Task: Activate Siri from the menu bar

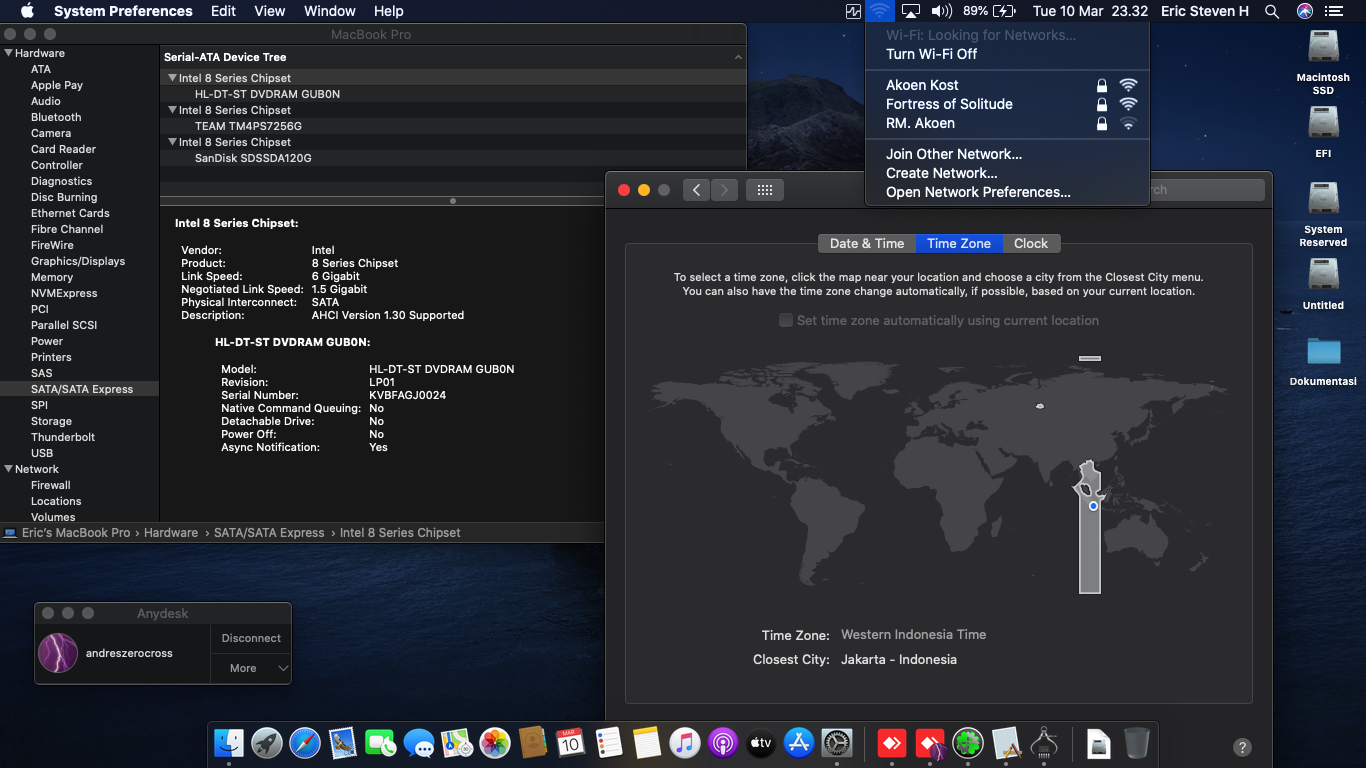Action: coord(1304,11)
